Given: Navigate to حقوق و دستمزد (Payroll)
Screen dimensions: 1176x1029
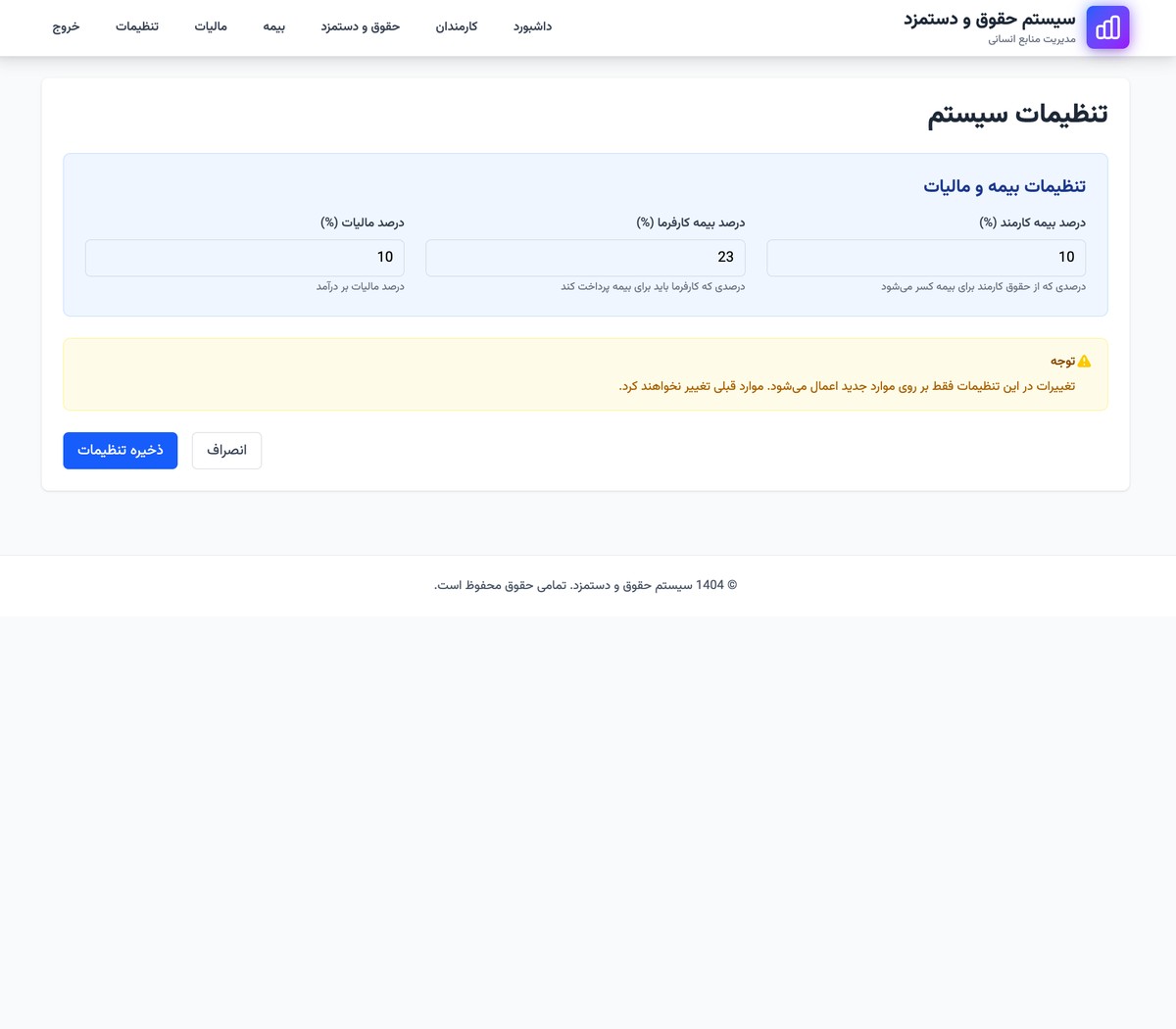Looking at the screenshot, I should (360, 26).
